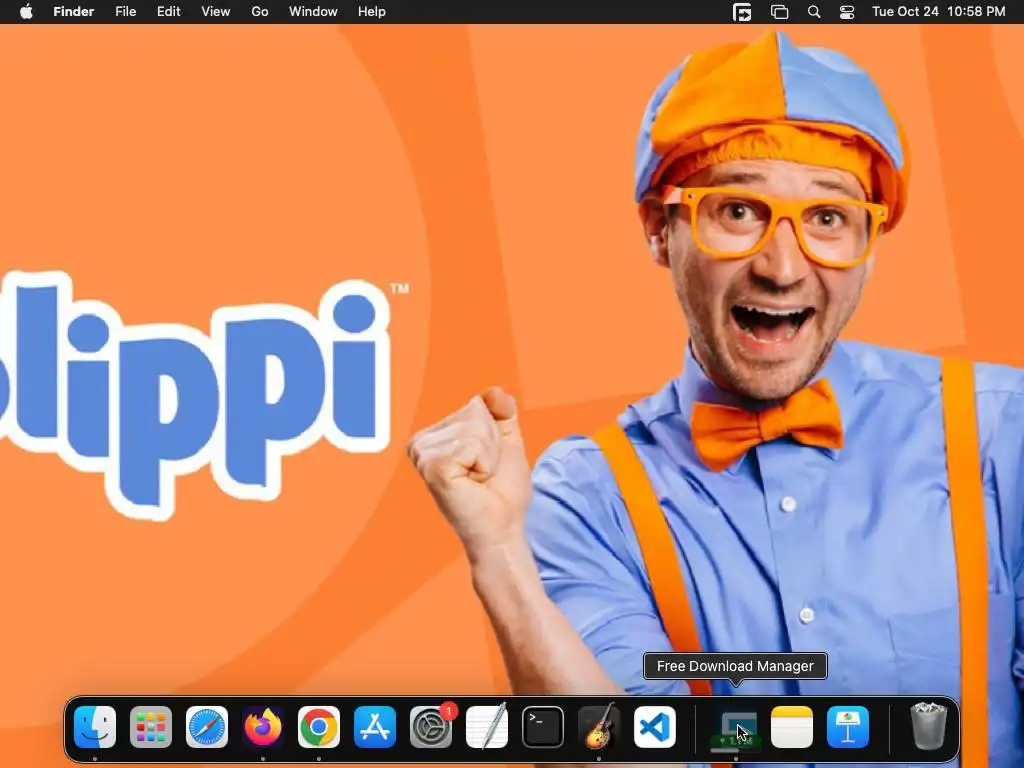1024x768 pixels.
Task: Open the Help menu
Action: click(x=372, y=12)
